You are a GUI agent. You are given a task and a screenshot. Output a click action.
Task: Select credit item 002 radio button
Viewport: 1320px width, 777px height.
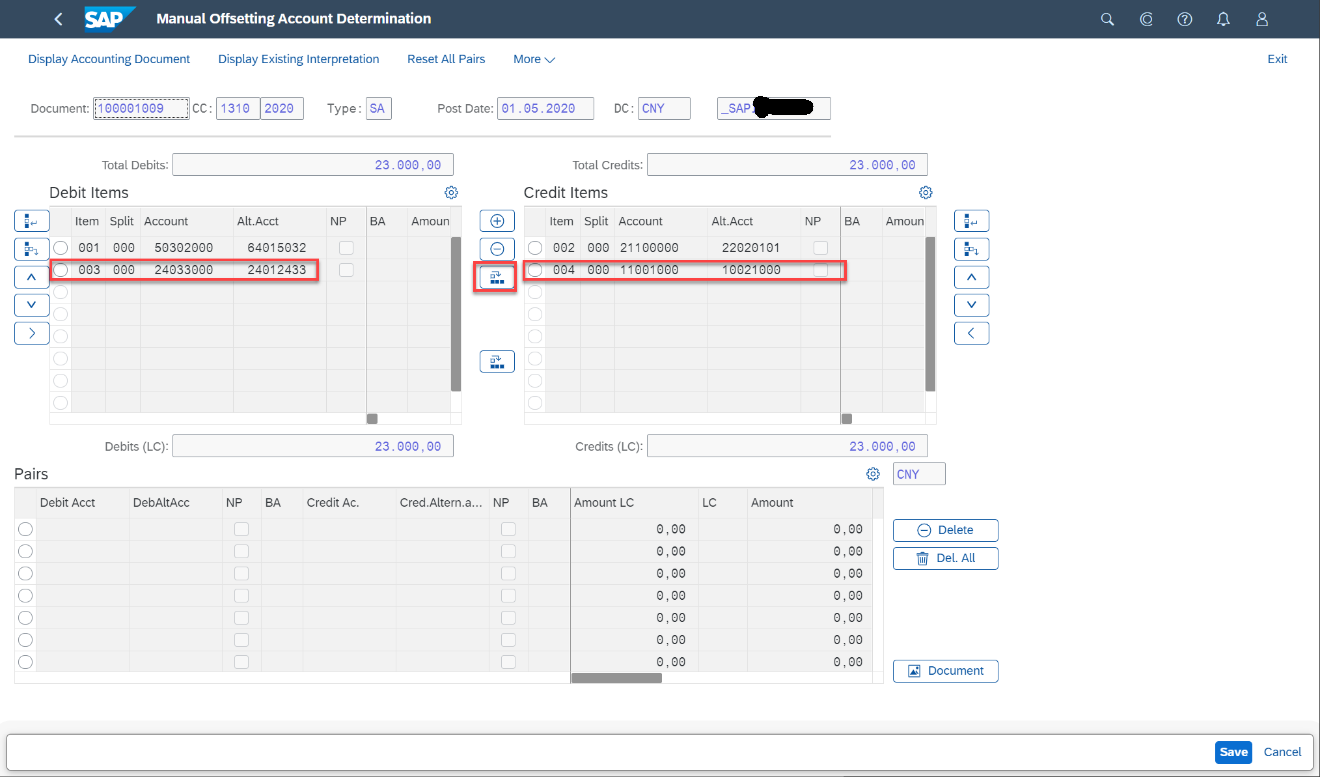[535, 247]
